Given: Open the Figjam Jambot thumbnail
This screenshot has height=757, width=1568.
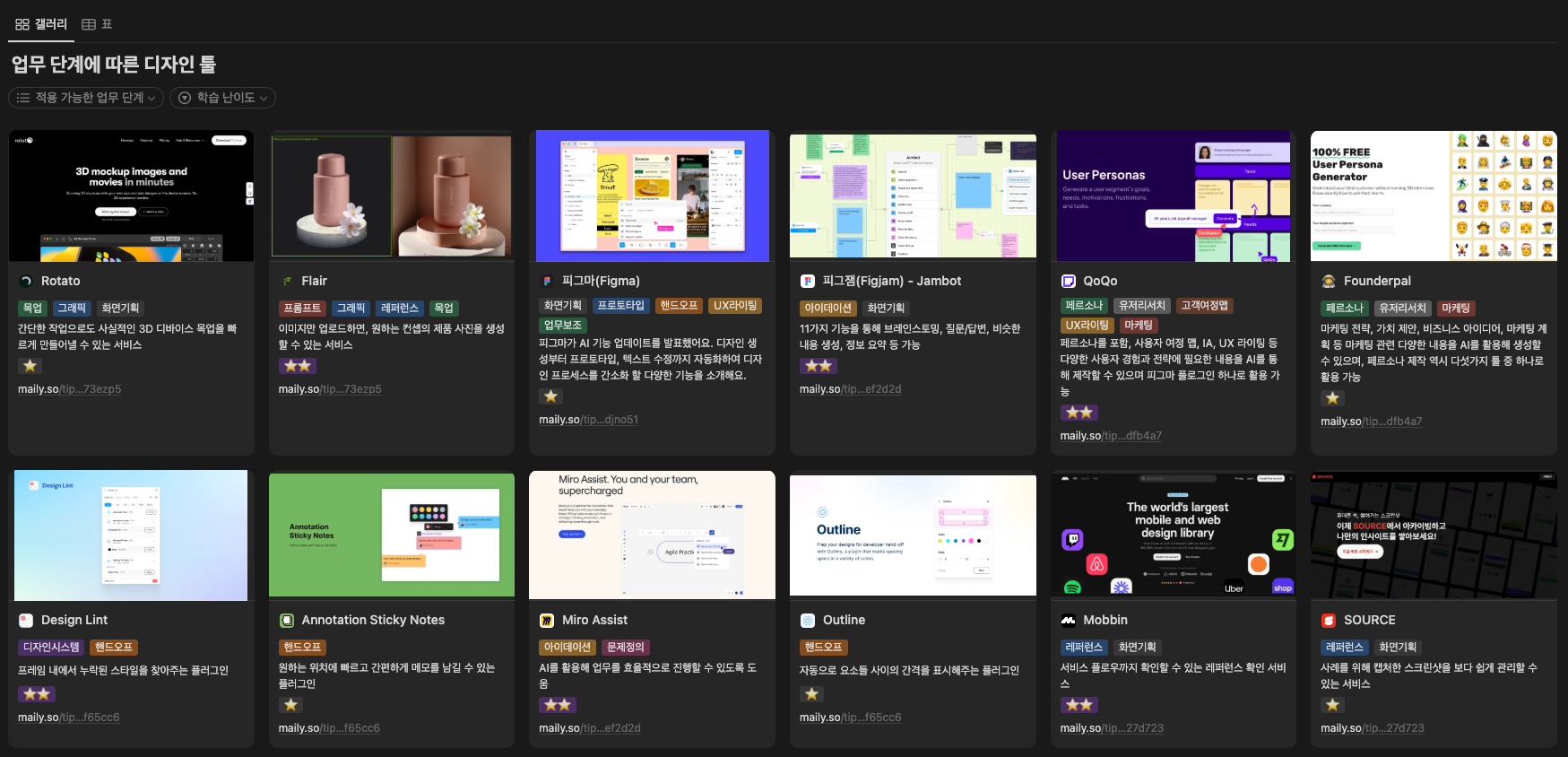Looking at the screenshot, I should click(x=913, y=196).
